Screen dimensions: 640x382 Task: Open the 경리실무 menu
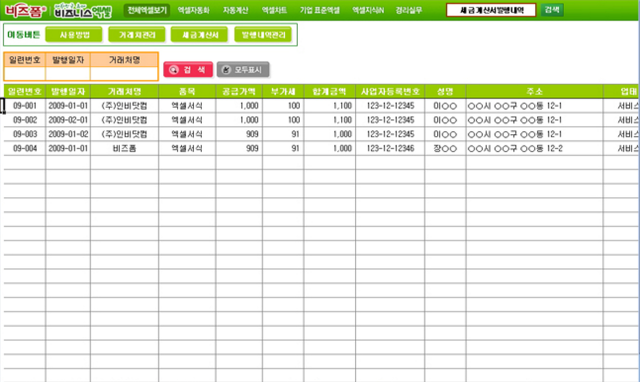coord(409,11)
